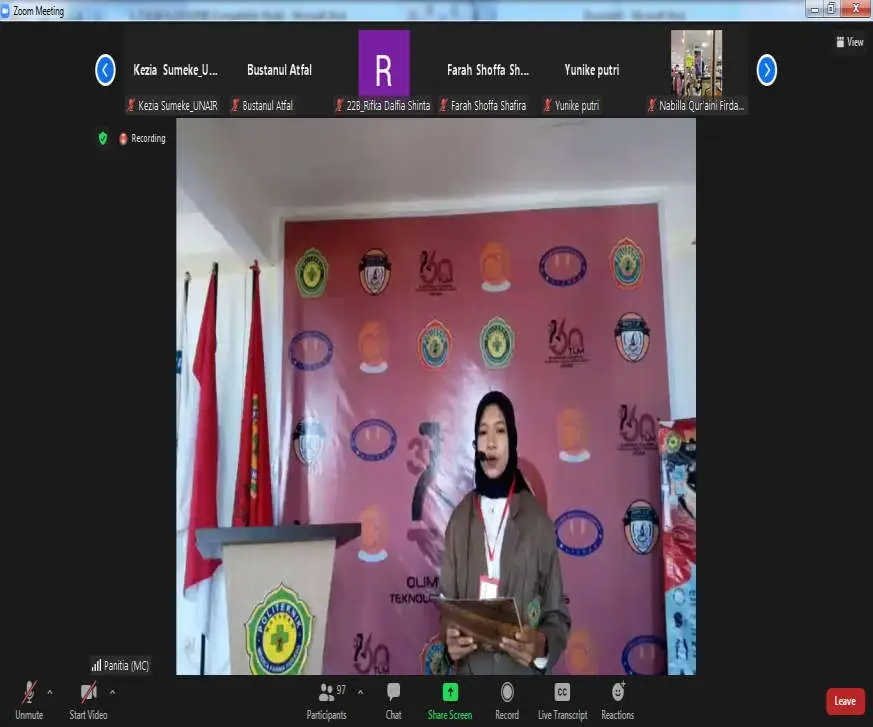Open the View layout menu

849,42
